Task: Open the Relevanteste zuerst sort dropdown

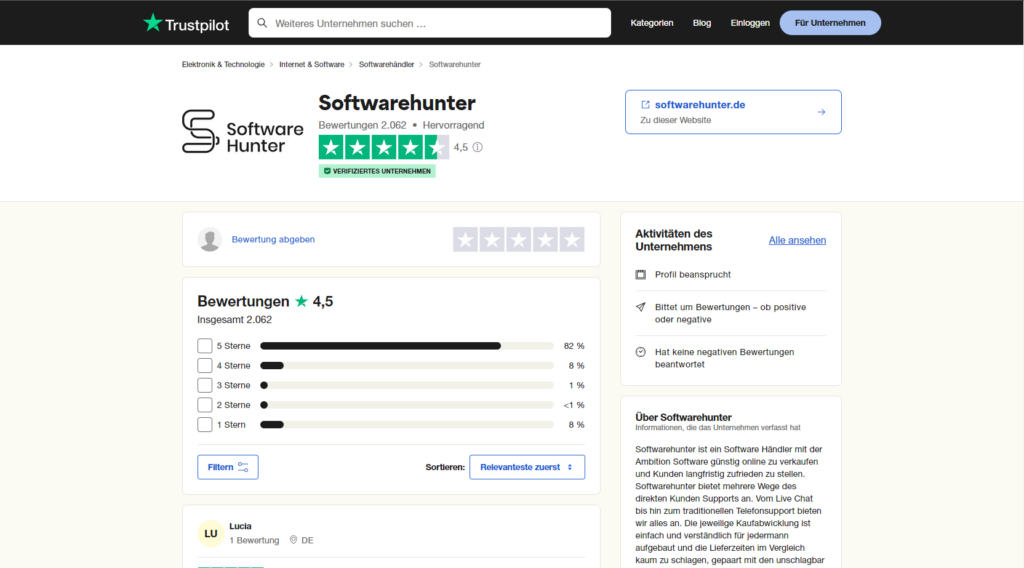Action: [527, 467]
